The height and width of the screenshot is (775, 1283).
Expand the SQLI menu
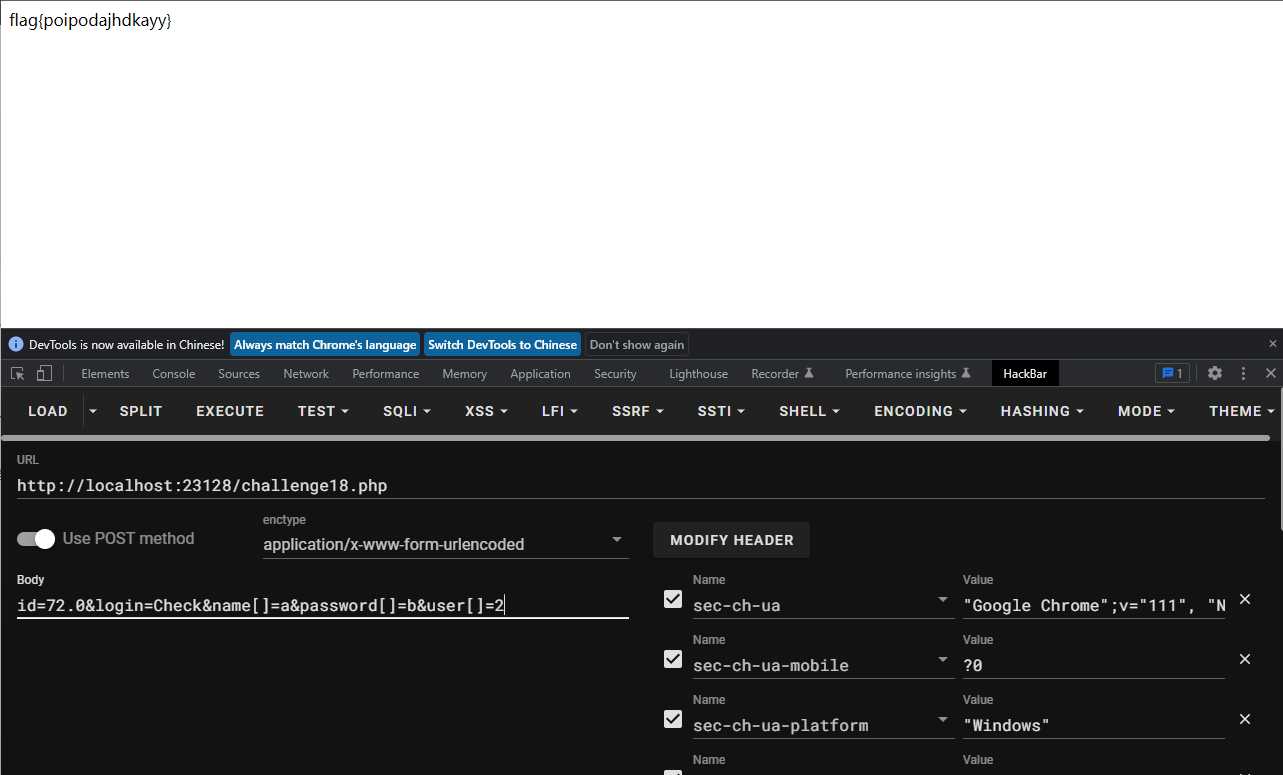[x=407, y=411]
